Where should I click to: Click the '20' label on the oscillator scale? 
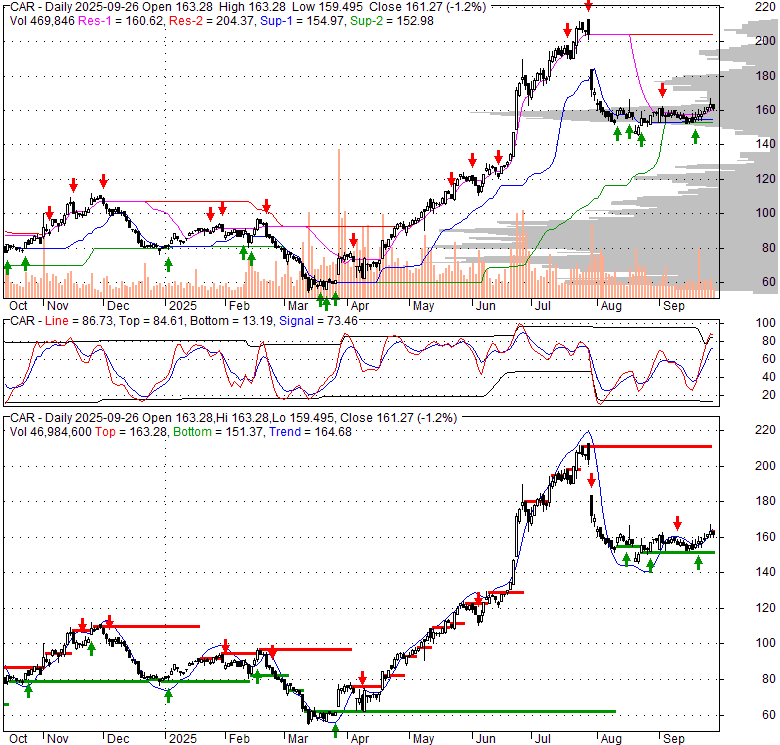pos(769,395)
